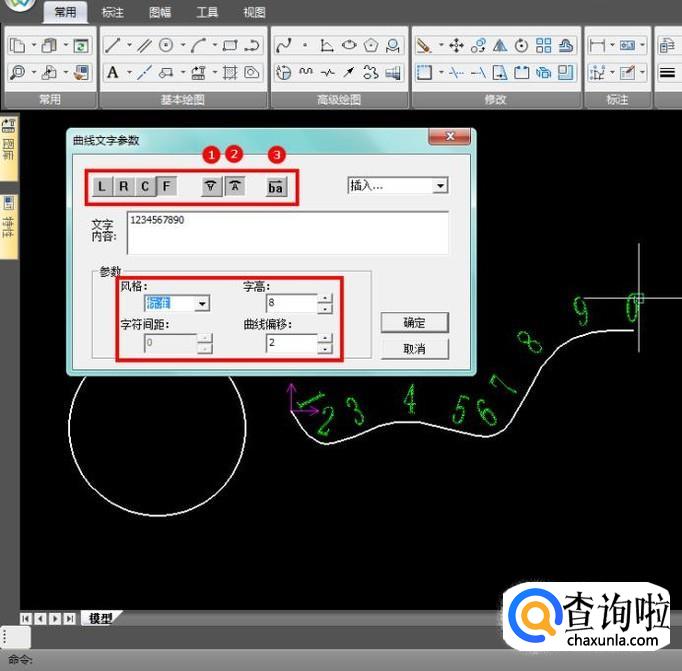Select the Linear dimension tool
Screen dimensions: 682x671
click(x=597, y=45)
